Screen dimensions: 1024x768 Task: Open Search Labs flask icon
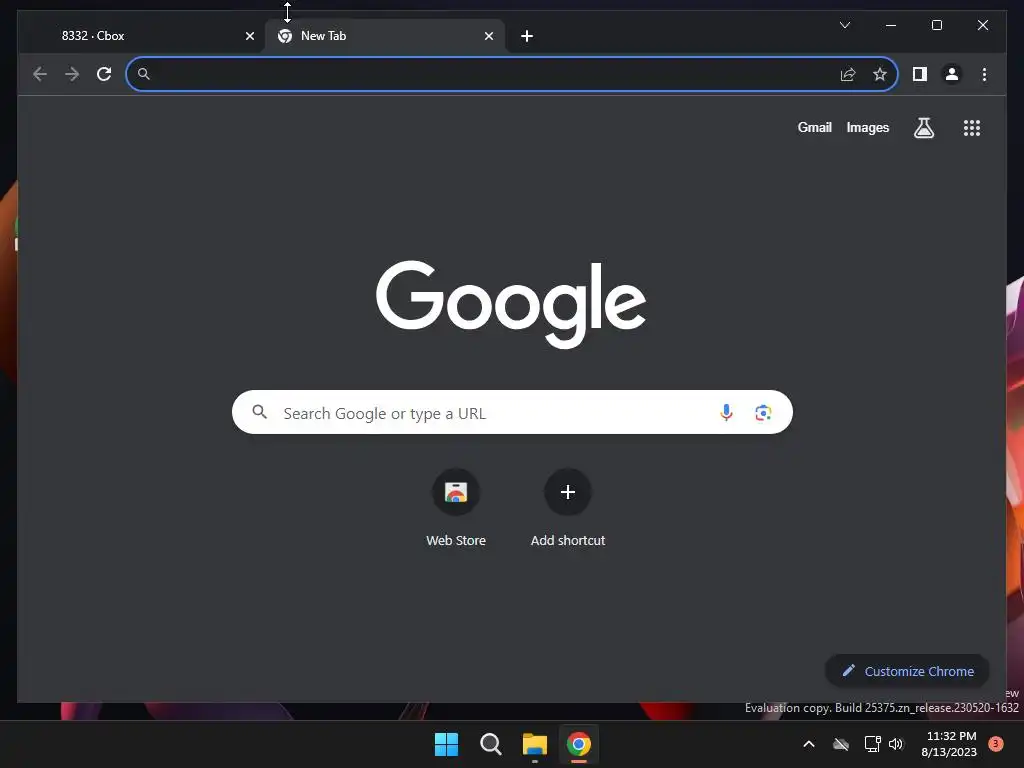923,128
